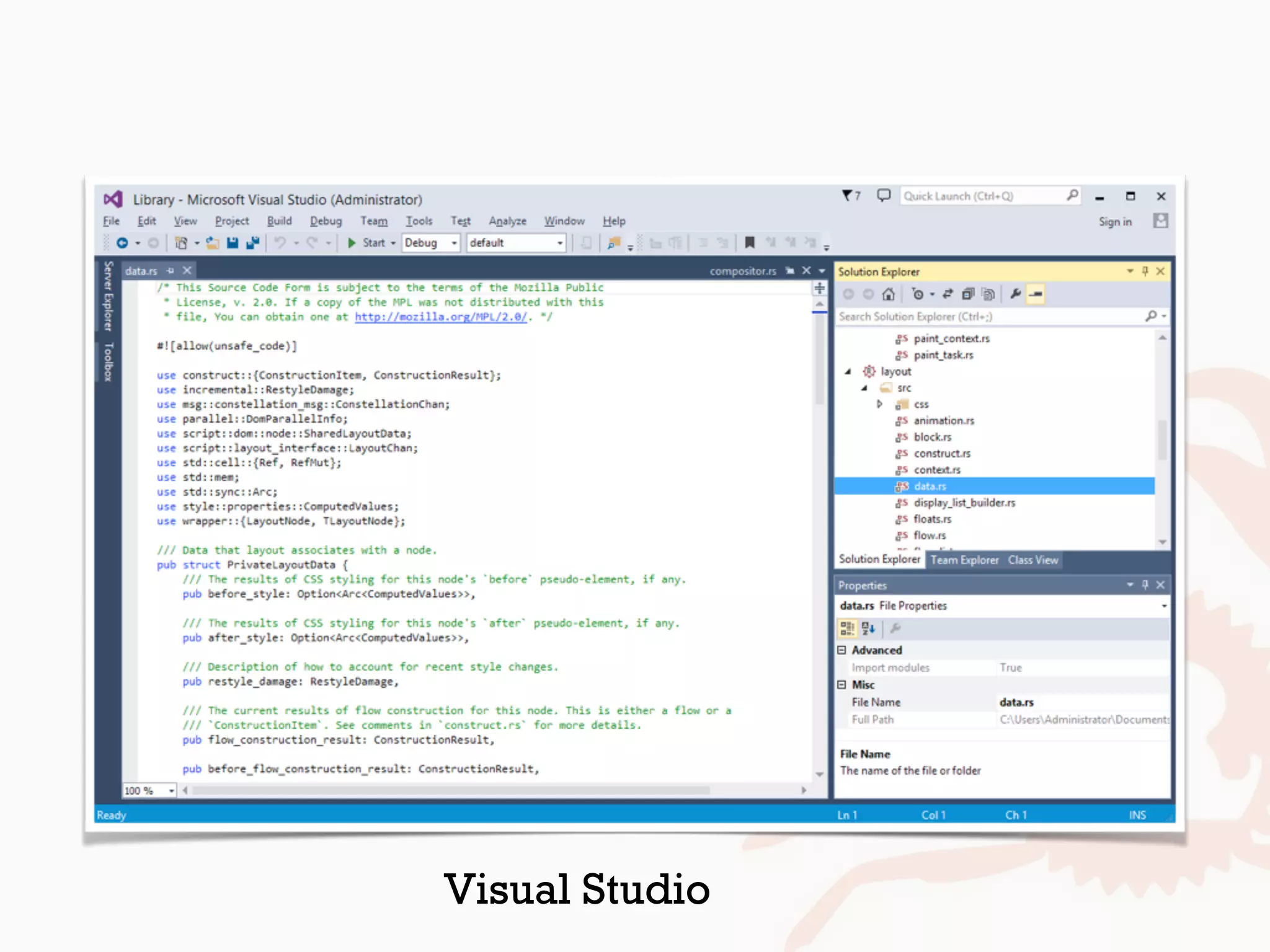This screenshot has height=952, width=1270.
Task: Click the Open File folder icon
Action: [x=213, y=243]
